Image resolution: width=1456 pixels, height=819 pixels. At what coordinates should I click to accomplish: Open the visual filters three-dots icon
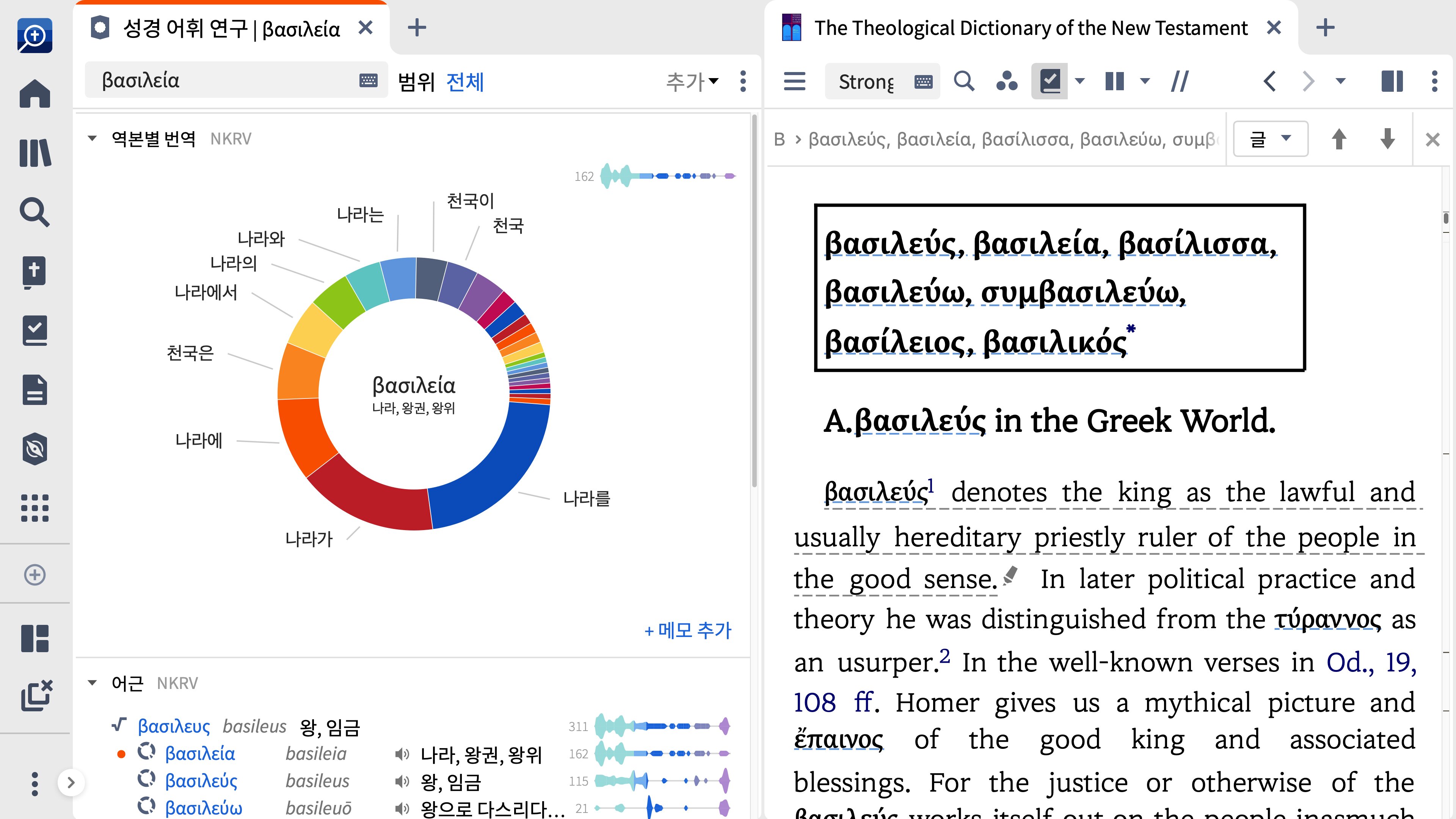pos(1007,82)
